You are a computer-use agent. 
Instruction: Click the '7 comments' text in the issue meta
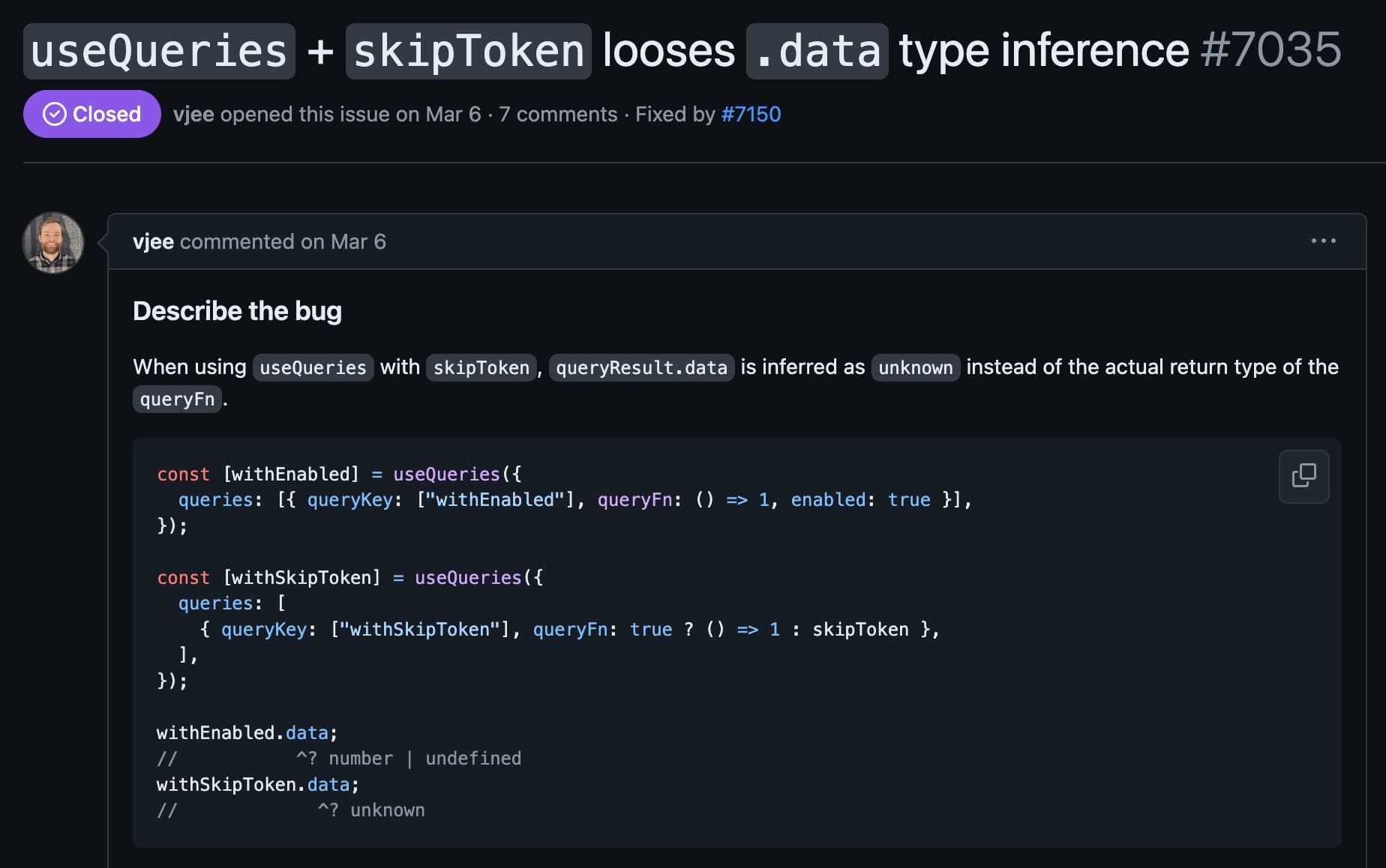[x=558, y=114]
